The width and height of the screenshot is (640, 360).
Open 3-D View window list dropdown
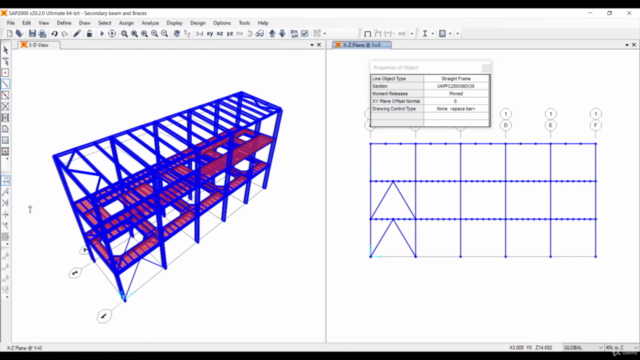point(312,45)
